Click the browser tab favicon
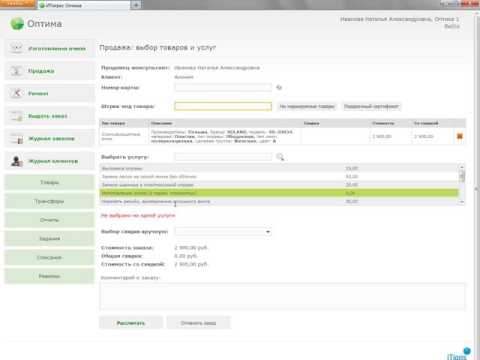 point(42,5)
